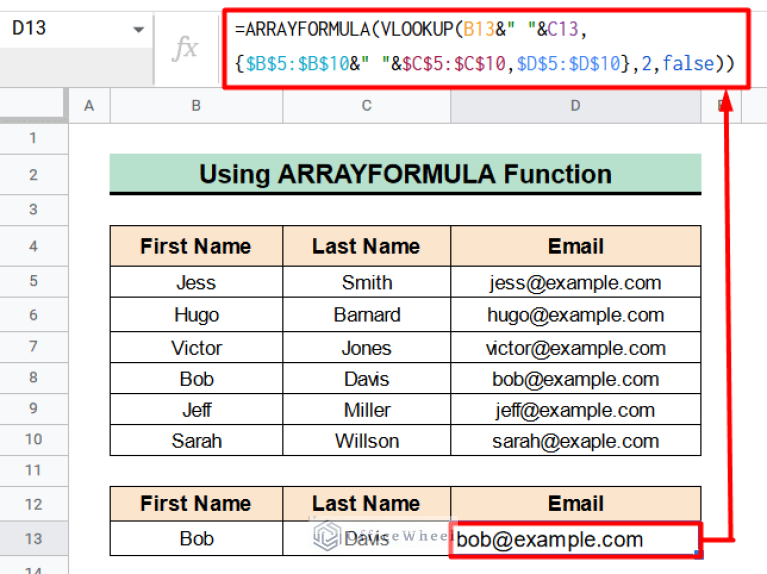
Task: Click the select-all corner box
Action: coord(33,106)
